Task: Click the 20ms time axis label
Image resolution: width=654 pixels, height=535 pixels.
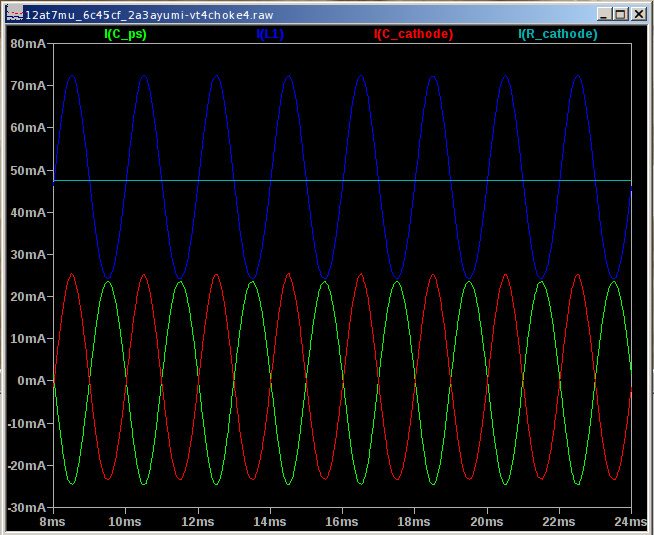Action: tap(487, 522)
